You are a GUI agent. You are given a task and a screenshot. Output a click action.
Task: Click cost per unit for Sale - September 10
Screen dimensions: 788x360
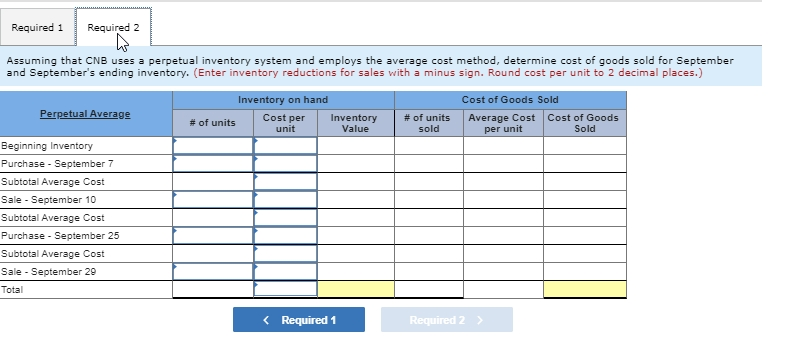(x=285, y=200)
